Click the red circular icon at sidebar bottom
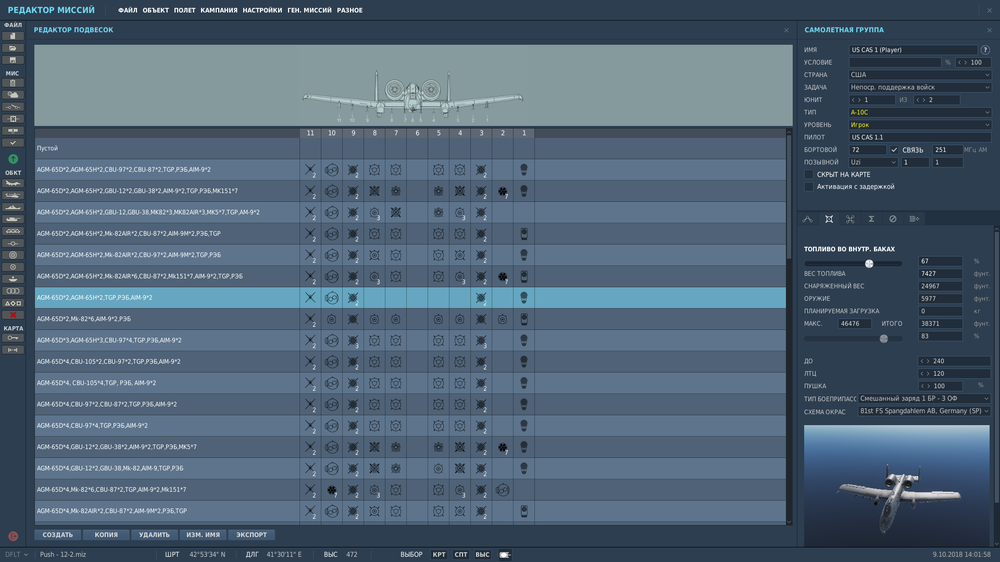1000x562 pixels. (x=13, y=536)
